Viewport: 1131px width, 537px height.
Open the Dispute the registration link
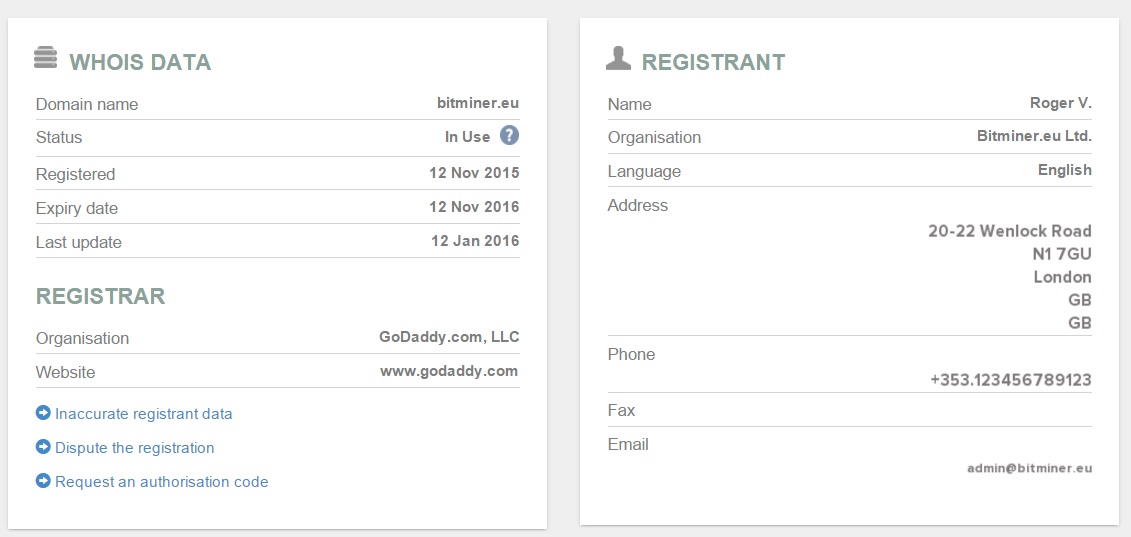pos(135,448)
